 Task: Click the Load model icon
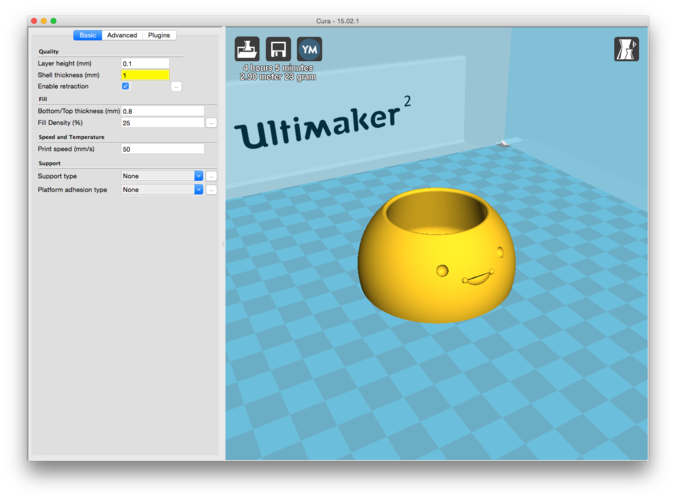[x=247, y=49]
